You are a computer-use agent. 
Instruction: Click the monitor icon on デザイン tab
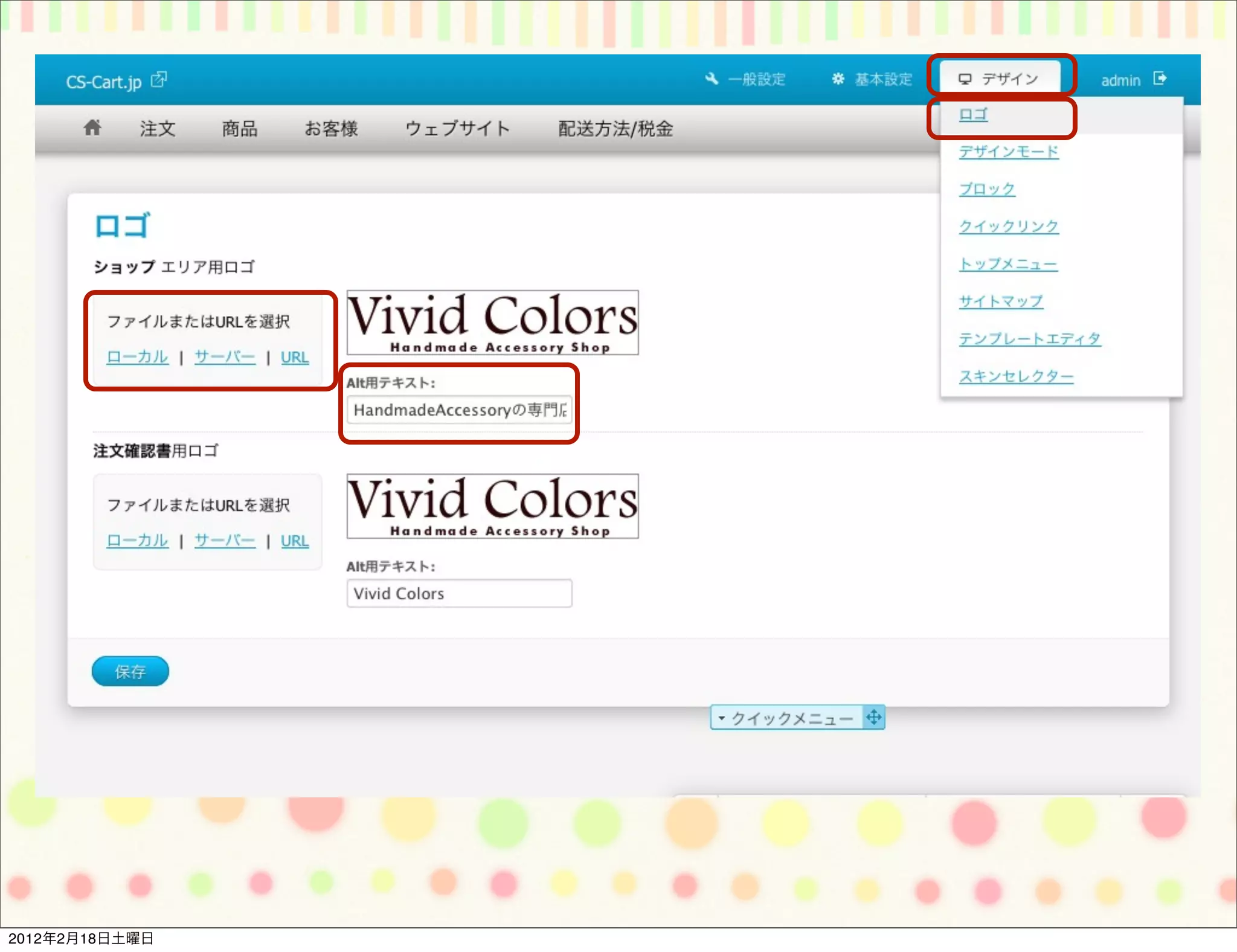click(x=965, y=79)
